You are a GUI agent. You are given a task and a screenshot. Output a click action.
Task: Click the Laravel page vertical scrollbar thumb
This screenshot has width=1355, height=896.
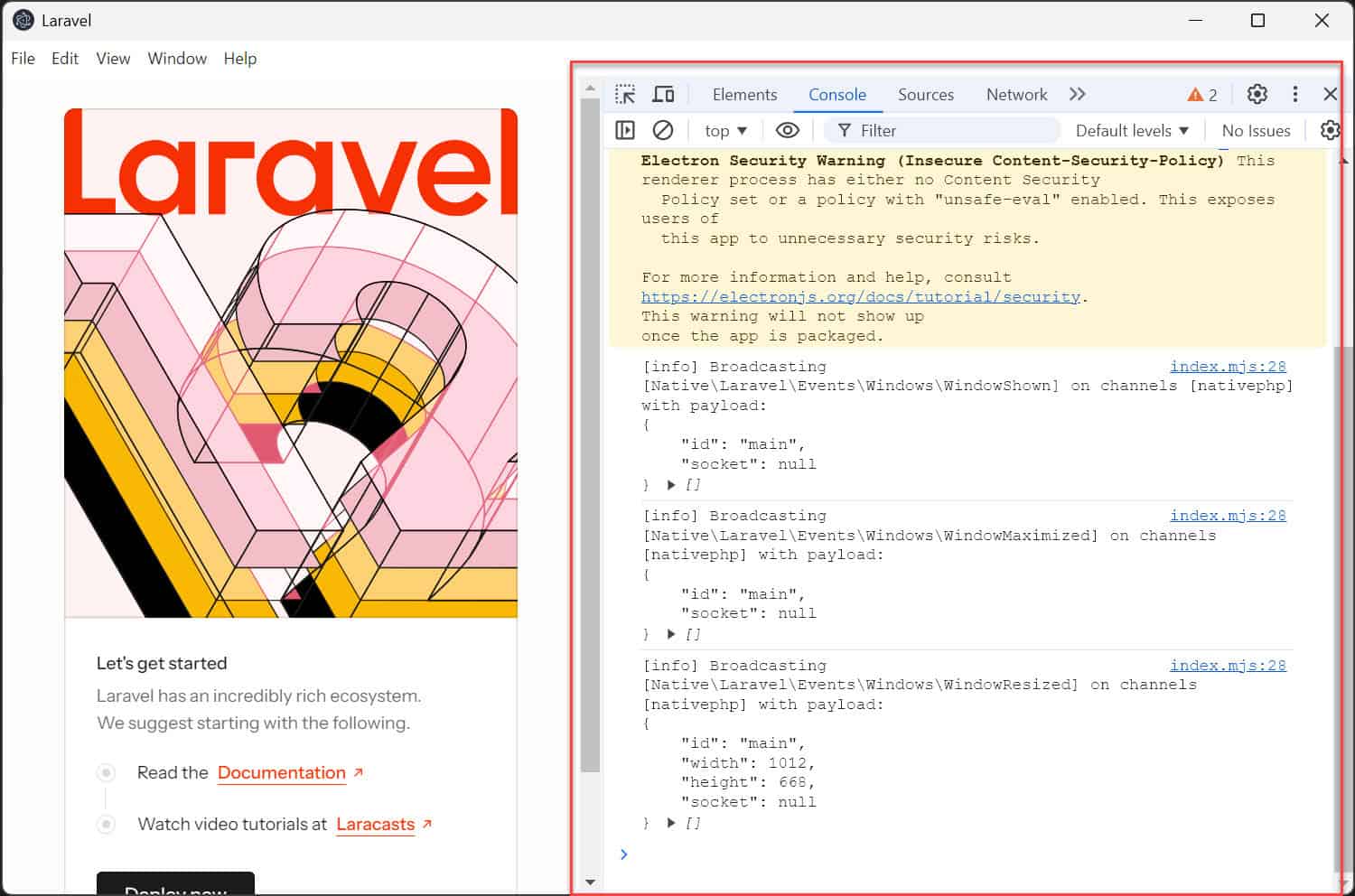(x=590, y=435)
